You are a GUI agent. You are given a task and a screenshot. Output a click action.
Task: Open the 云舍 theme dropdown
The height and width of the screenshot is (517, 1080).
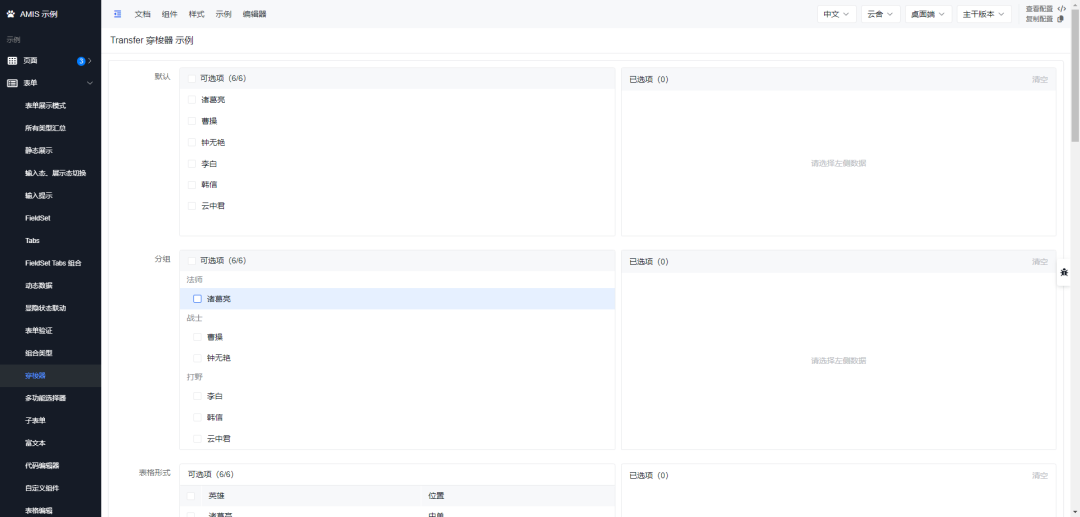[880, 14]
